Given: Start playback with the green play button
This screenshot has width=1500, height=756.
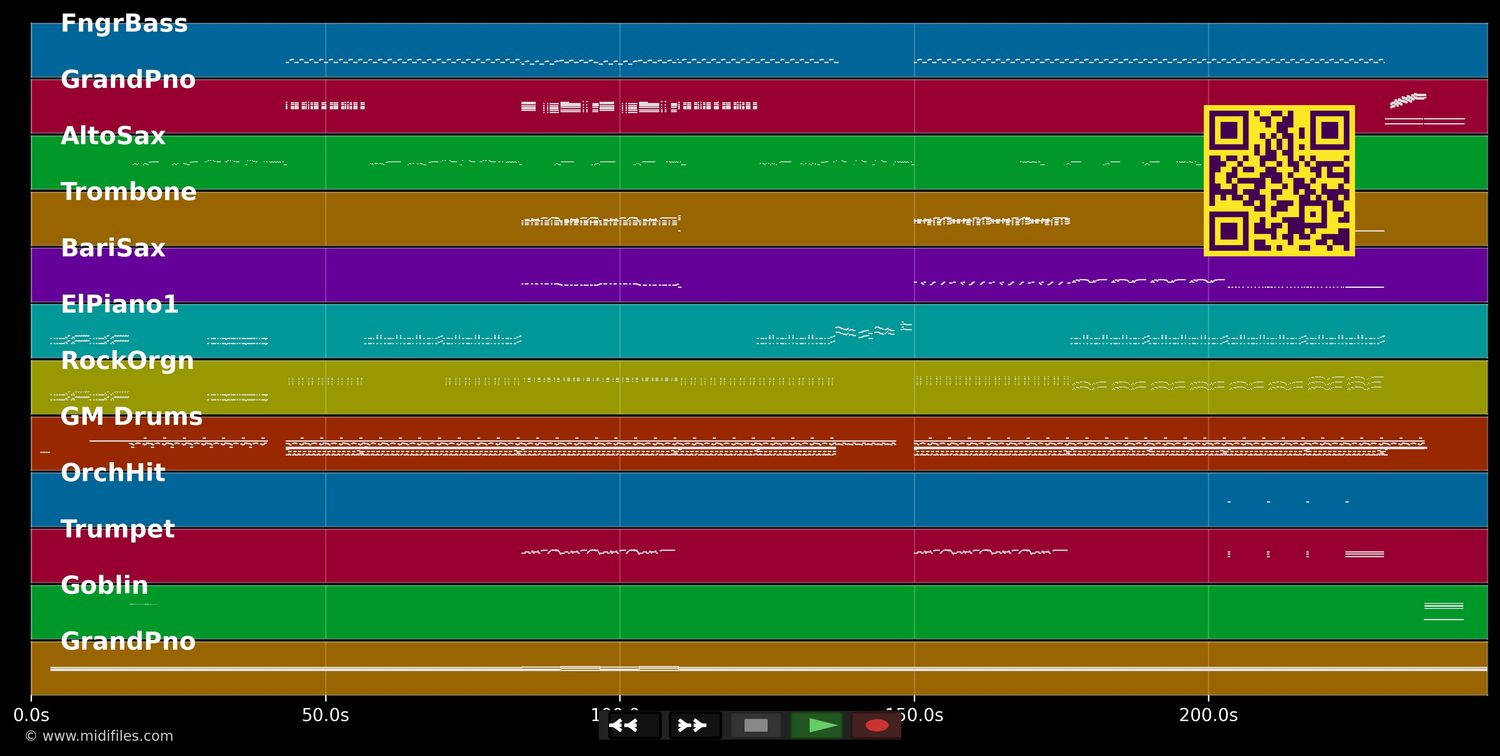Looking at the screenshot, I should pyautogui.click(x=817, y=725).
